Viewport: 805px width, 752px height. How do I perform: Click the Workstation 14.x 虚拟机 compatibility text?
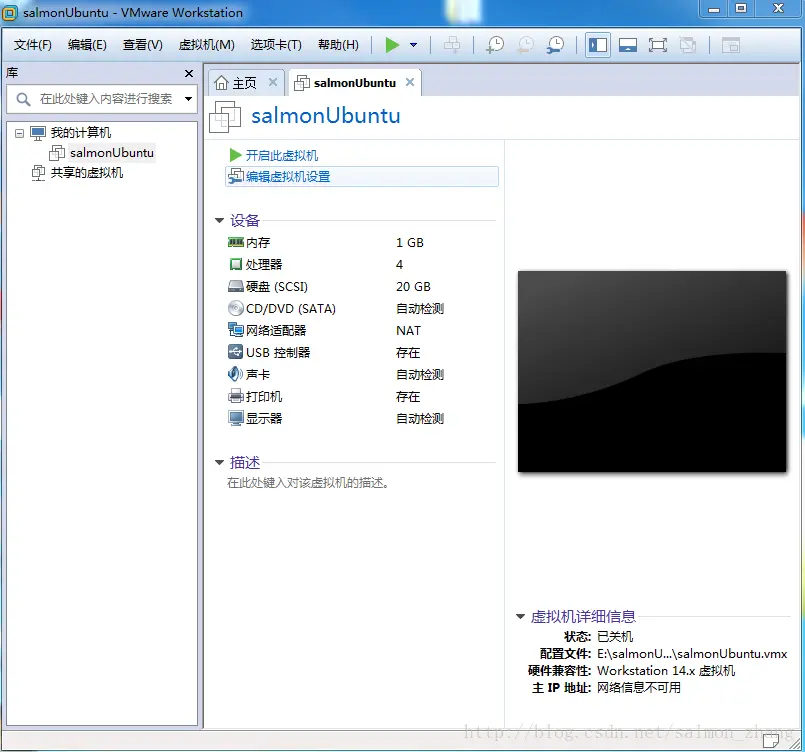click(x=666, y=670)
